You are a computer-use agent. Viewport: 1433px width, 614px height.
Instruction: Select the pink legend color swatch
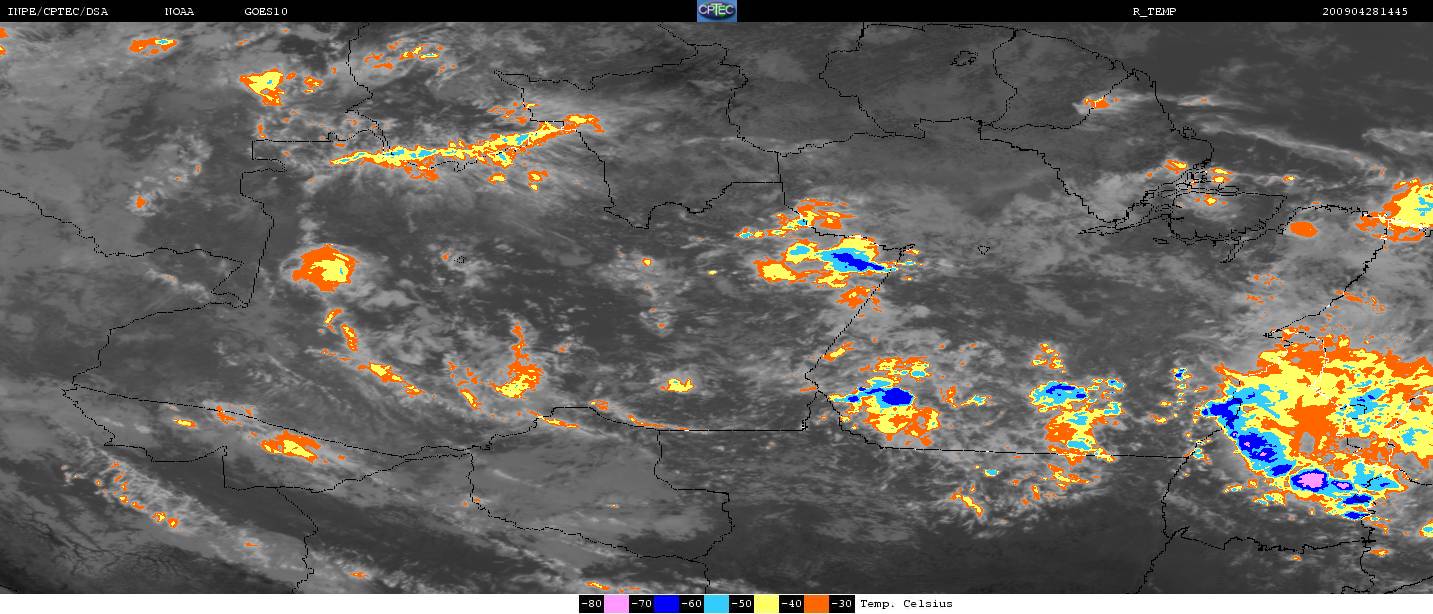[x=616, y=604]
